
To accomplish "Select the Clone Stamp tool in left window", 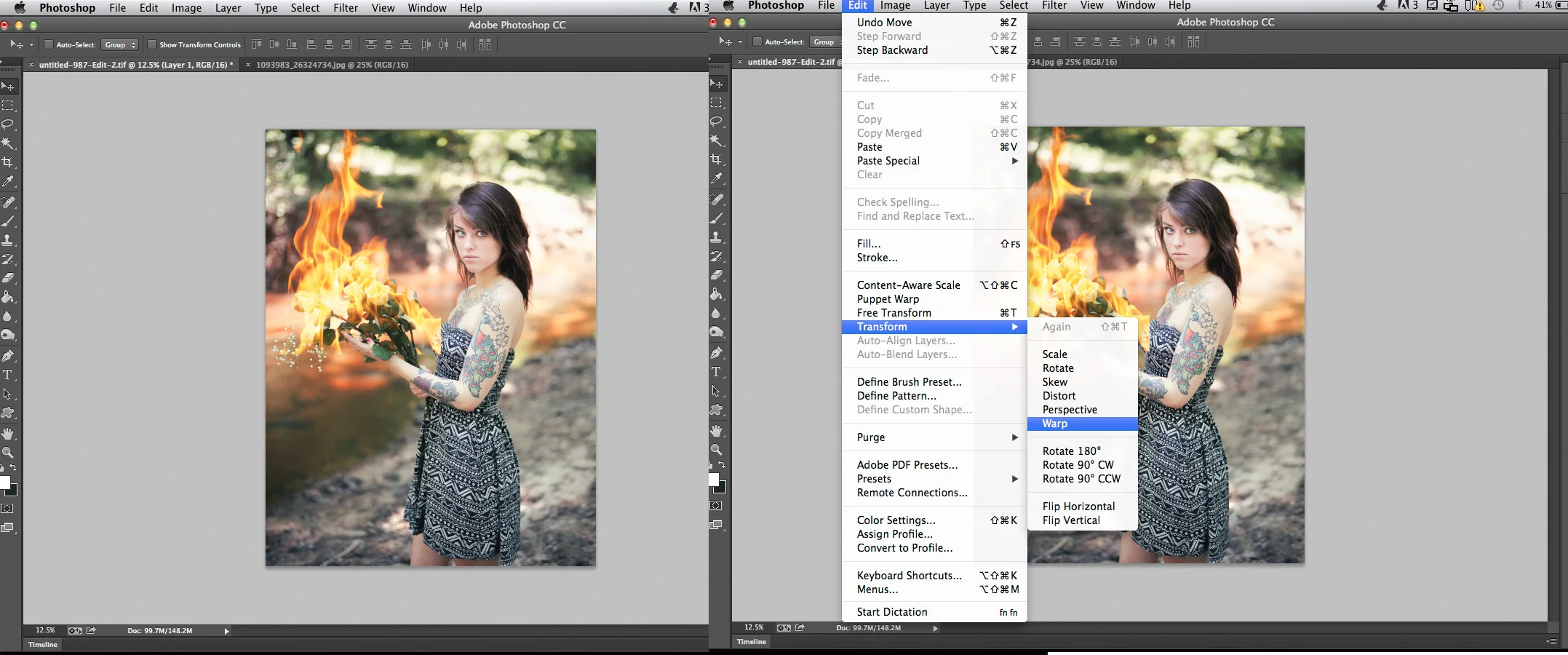I will click(8, 240).
